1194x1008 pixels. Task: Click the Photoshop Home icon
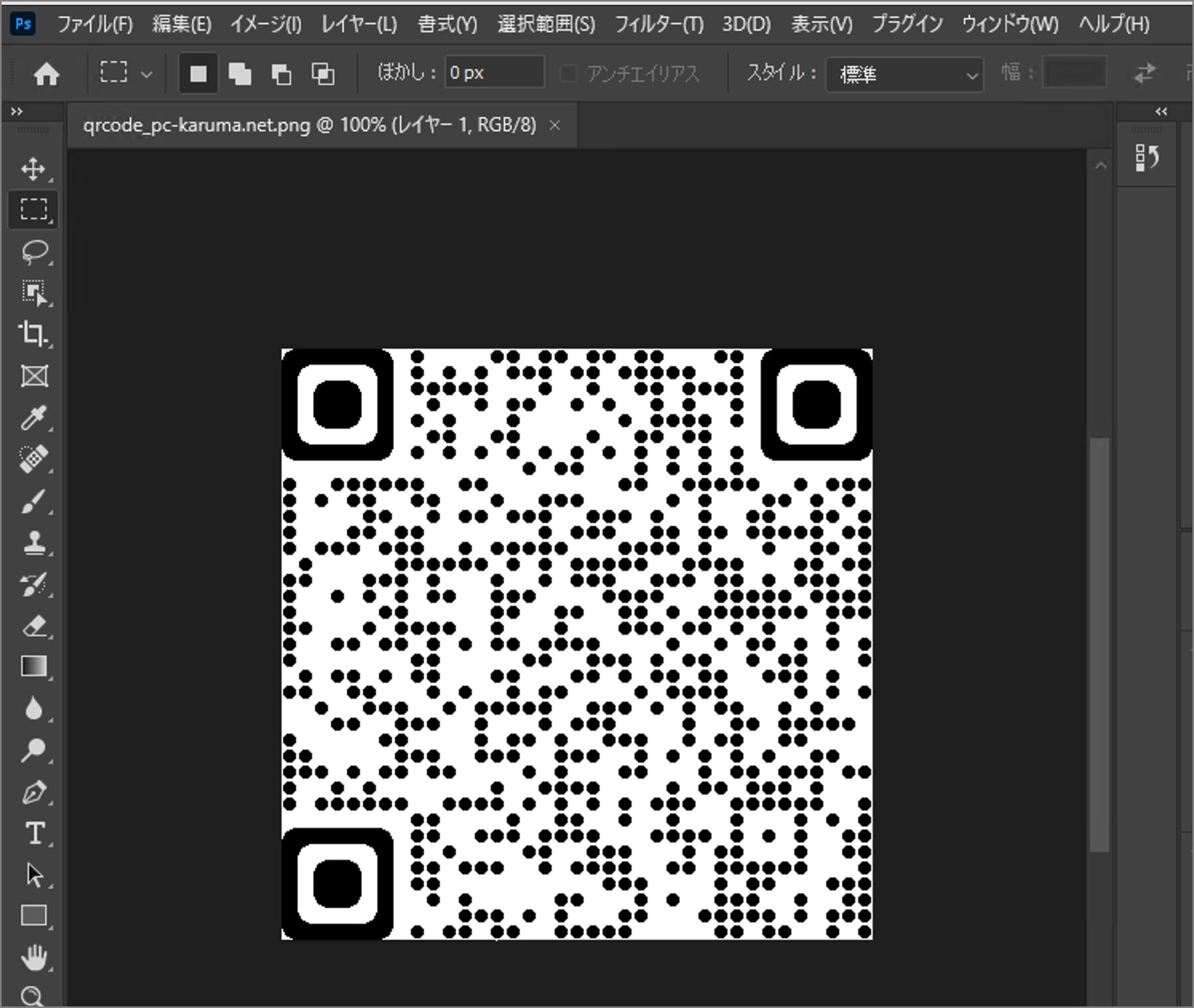click(x=48, y=73)
